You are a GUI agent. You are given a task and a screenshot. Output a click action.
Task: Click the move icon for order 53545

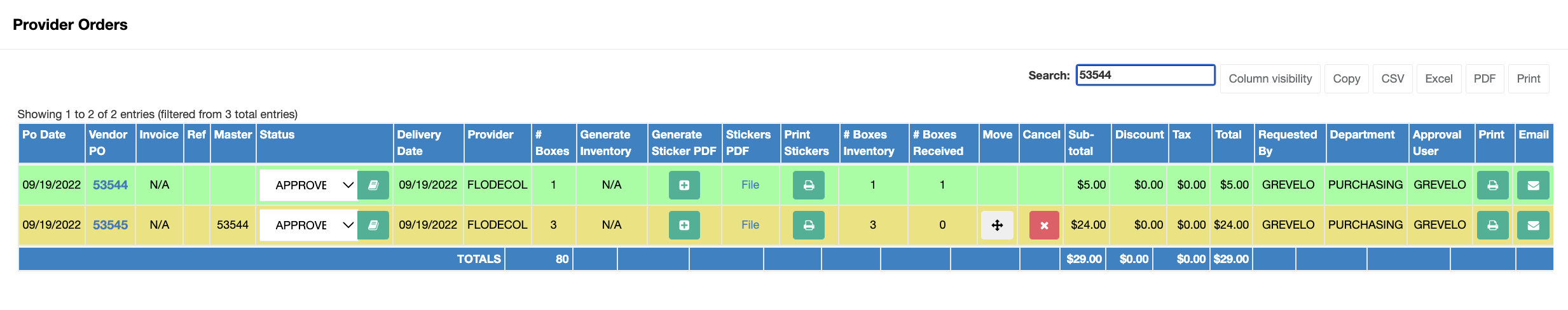point(997,226)
